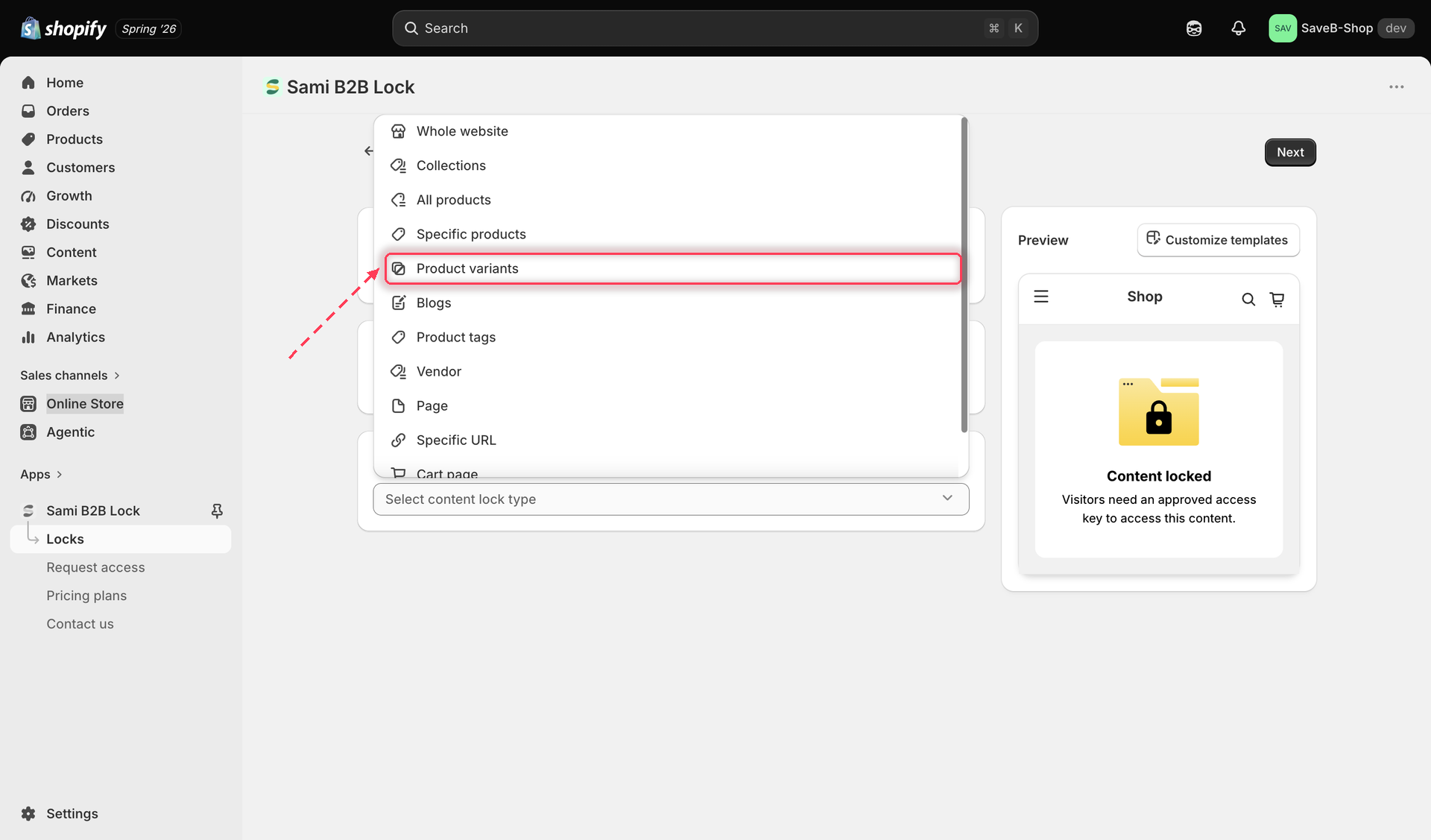Pick the Blogs option
This screenshot has width=1431, height=840.
point(672,303)
